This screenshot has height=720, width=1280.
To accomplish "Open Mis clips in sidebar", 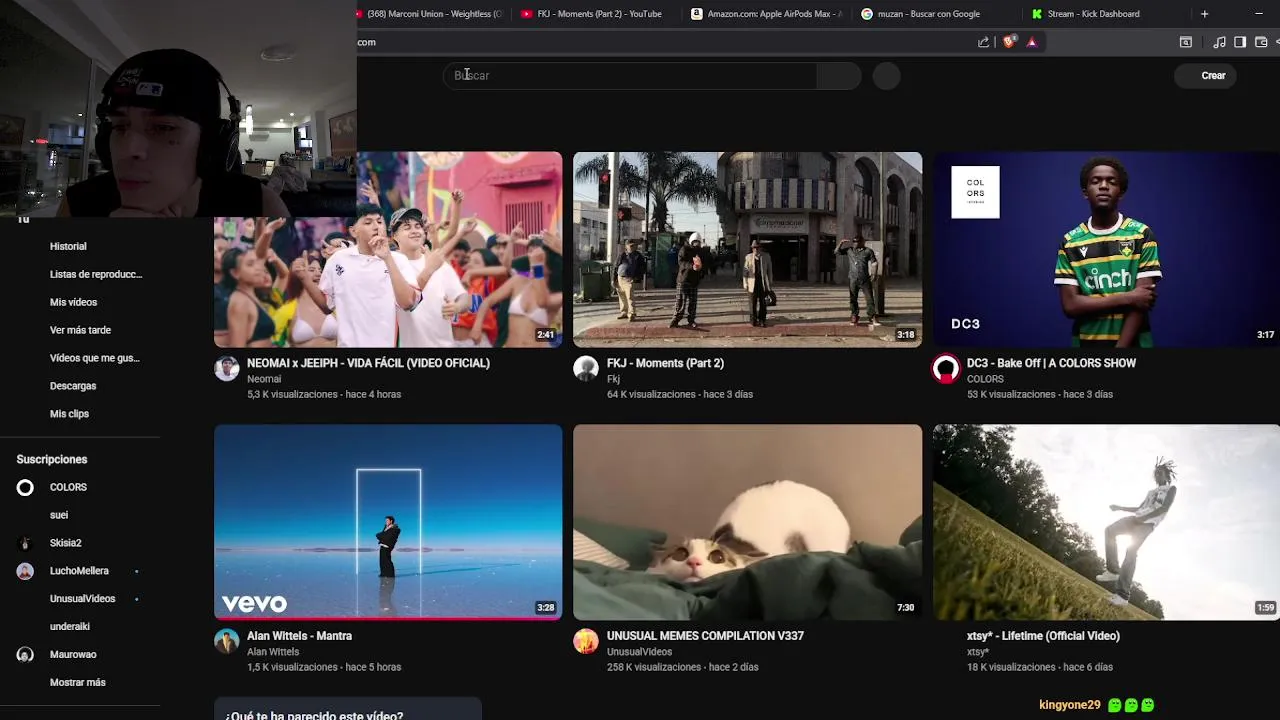I will [x=69, y=414].
